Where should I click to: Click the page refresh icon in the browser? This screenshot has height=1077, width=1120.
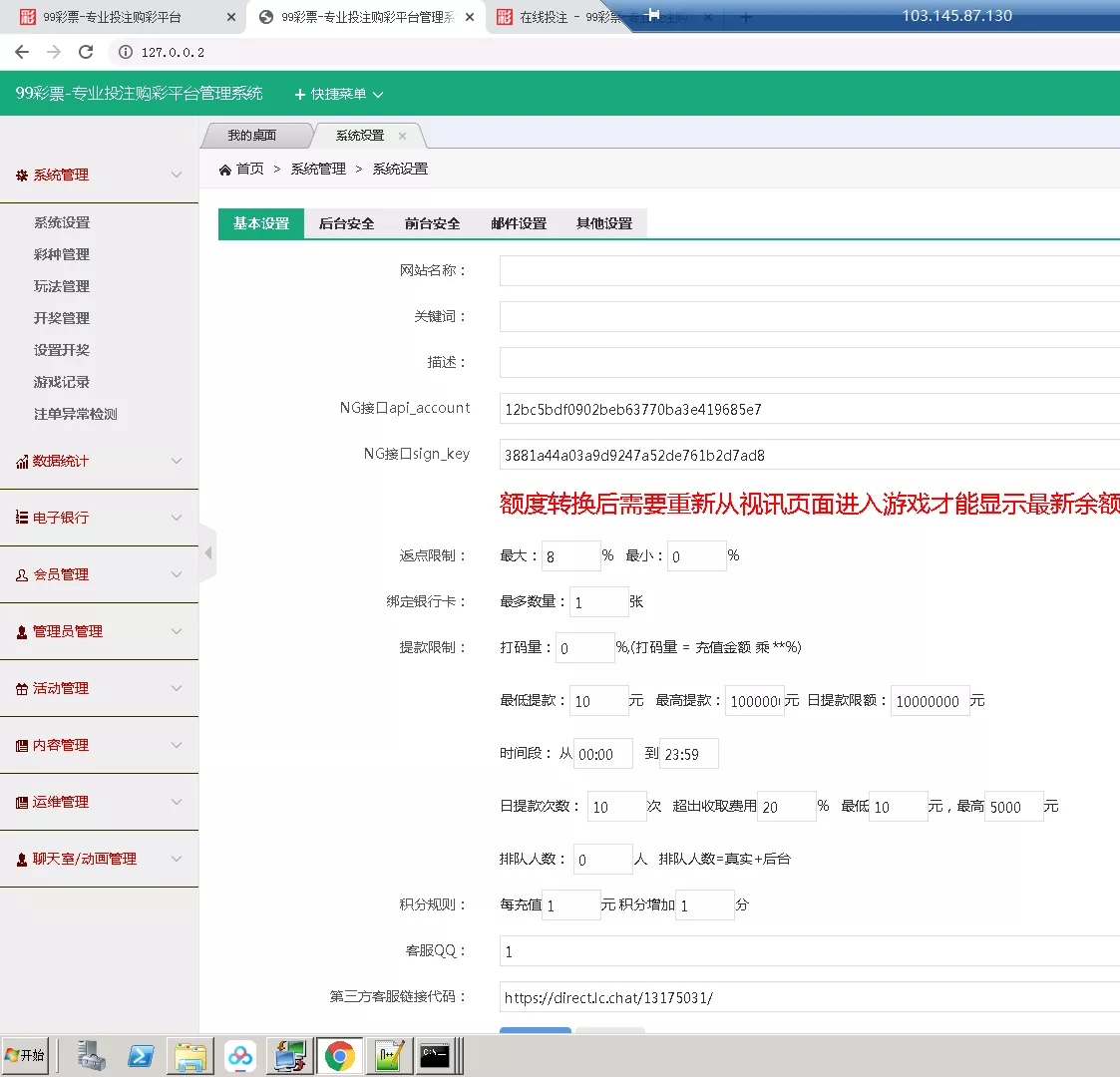coord(84,53)
